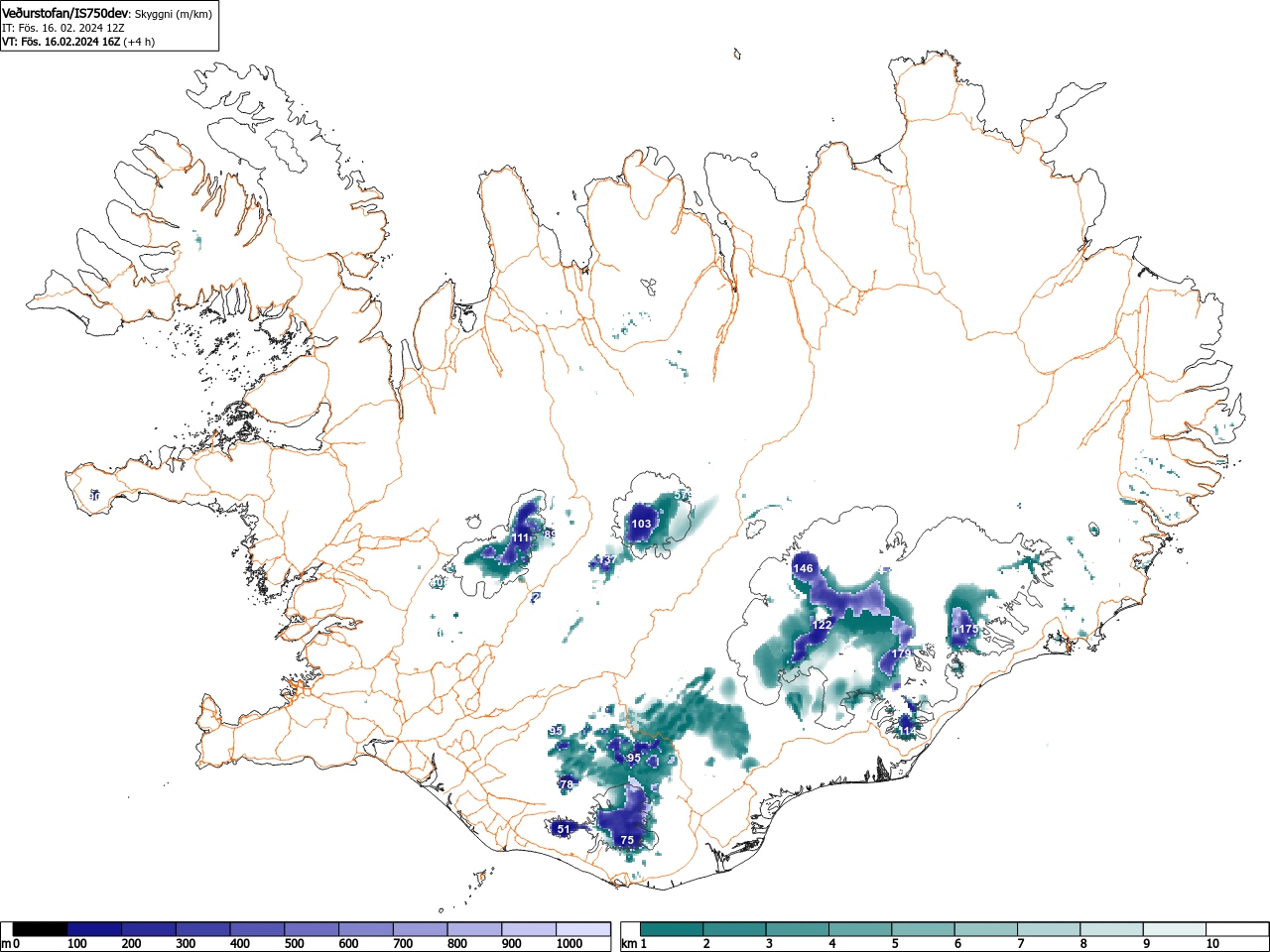Click the '3' tick label on the km scale

(770, 944)
